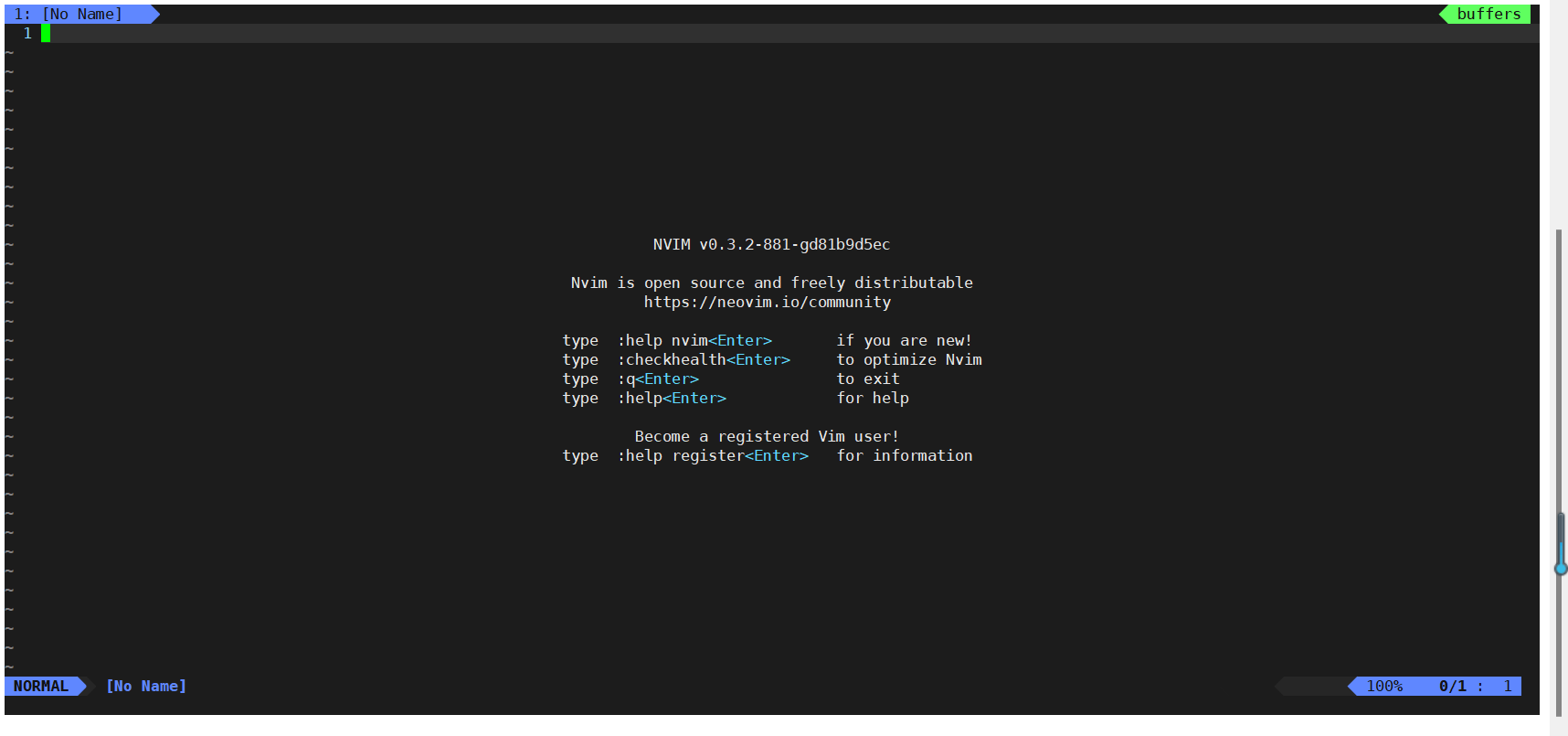Click the ':help register<Enter>' command text
The height and width of the screenshot is (736, 1568).
(x=713, y=455)
